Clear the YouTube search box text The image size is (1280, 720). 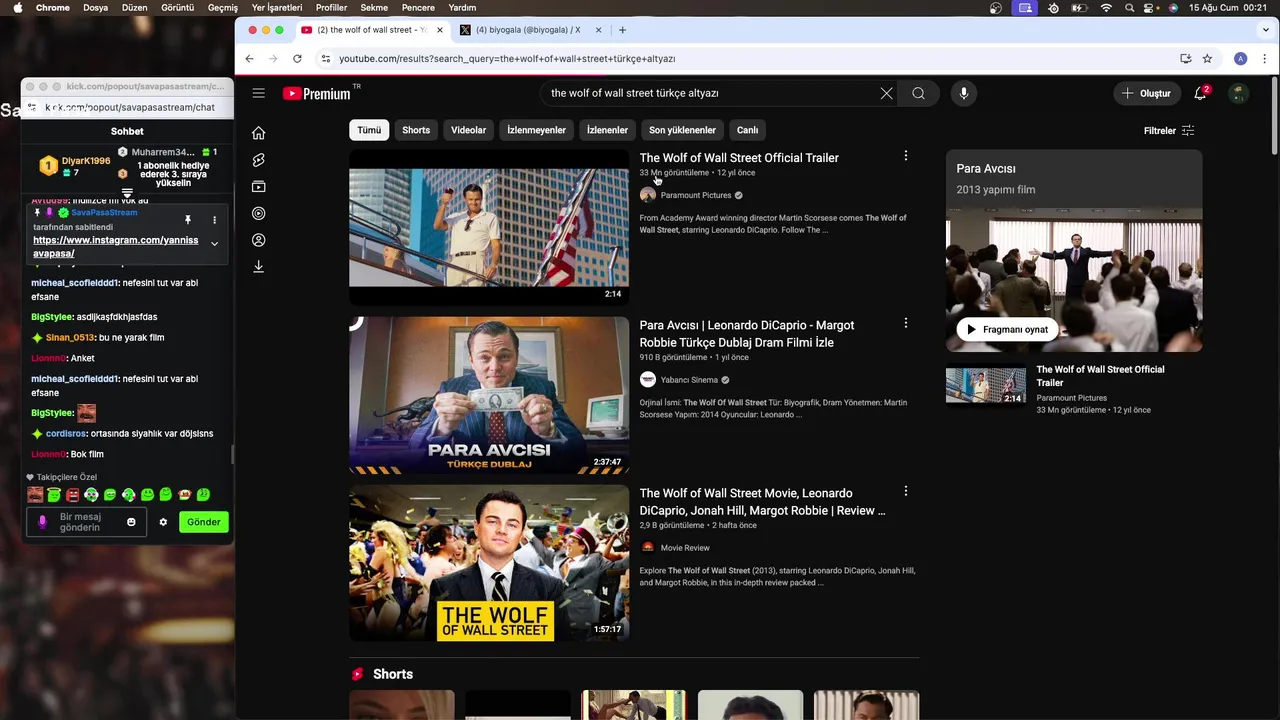pyautogui.click(x=886, y=93)
